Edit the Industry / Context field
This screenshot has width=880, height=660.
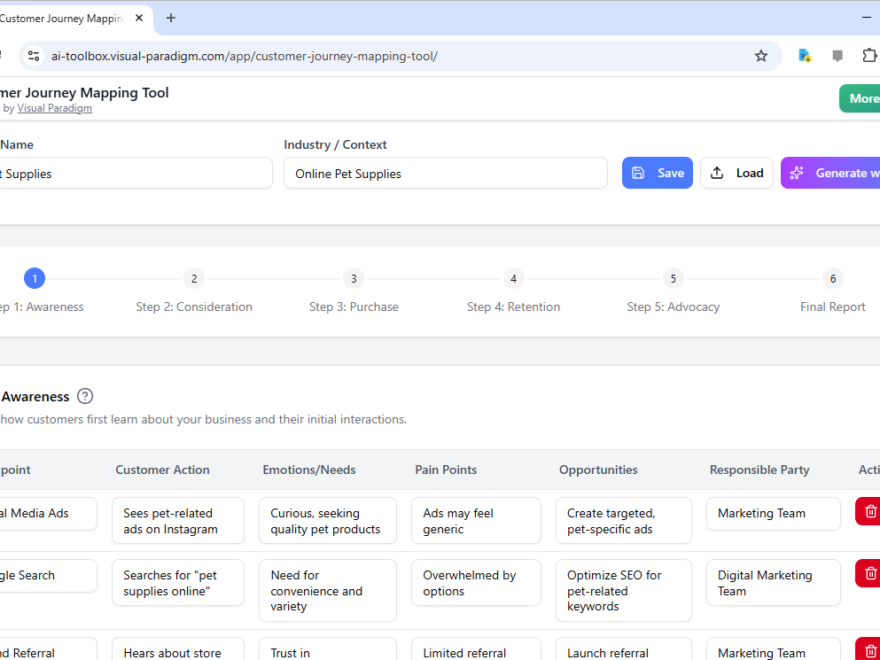pos(445,172)
